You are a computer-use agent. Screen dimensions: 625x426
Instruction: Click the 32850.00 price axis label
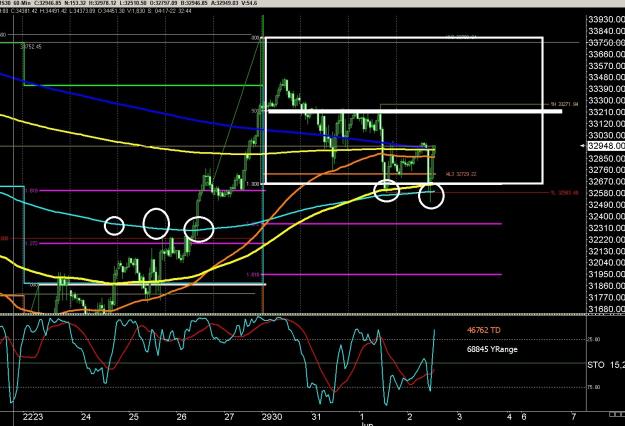click(x=606, y=159)
